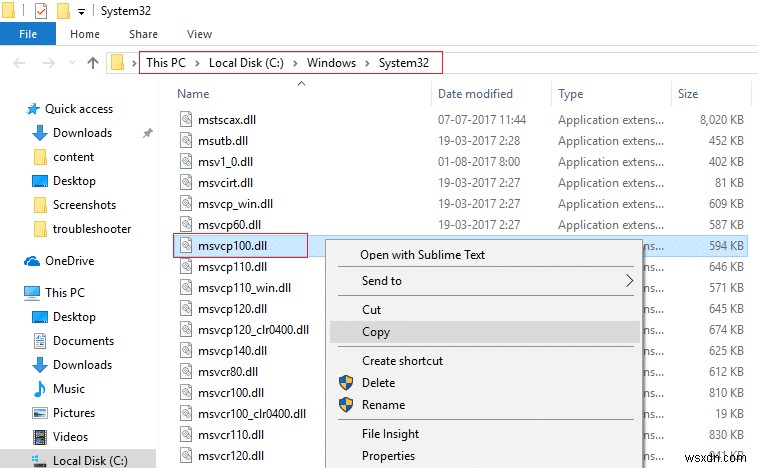Select the mstscax.dll file

[227, 120]
